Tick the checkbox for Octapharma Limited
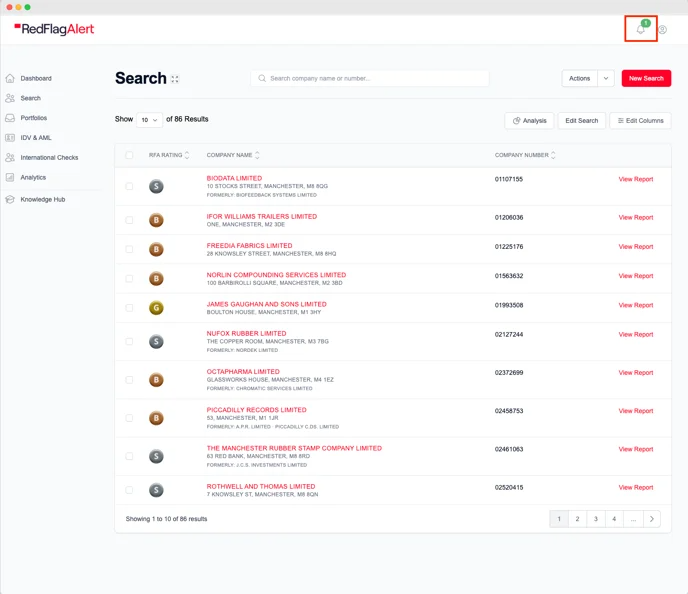The width and height of the screenshot is (688, 594). click(x=129, y=380)
